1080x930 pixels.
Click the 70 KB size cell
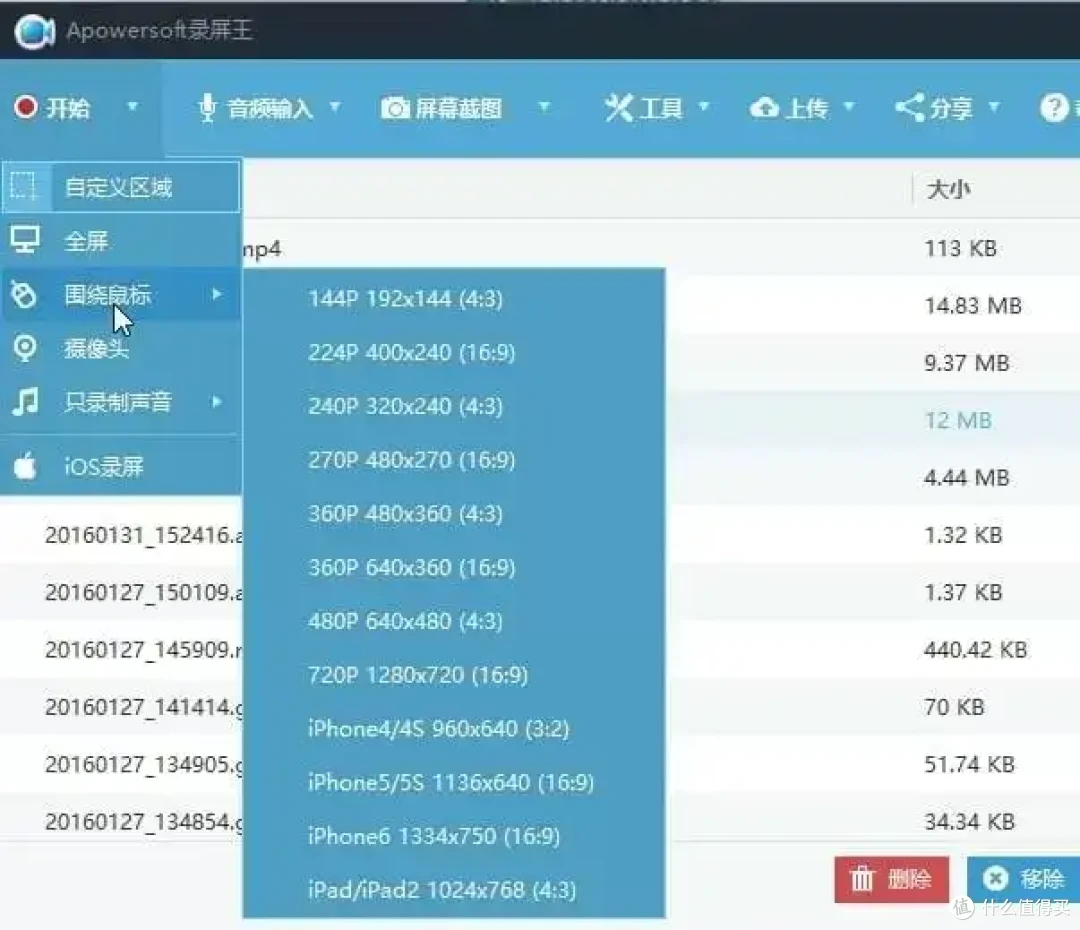click(954, 706)
